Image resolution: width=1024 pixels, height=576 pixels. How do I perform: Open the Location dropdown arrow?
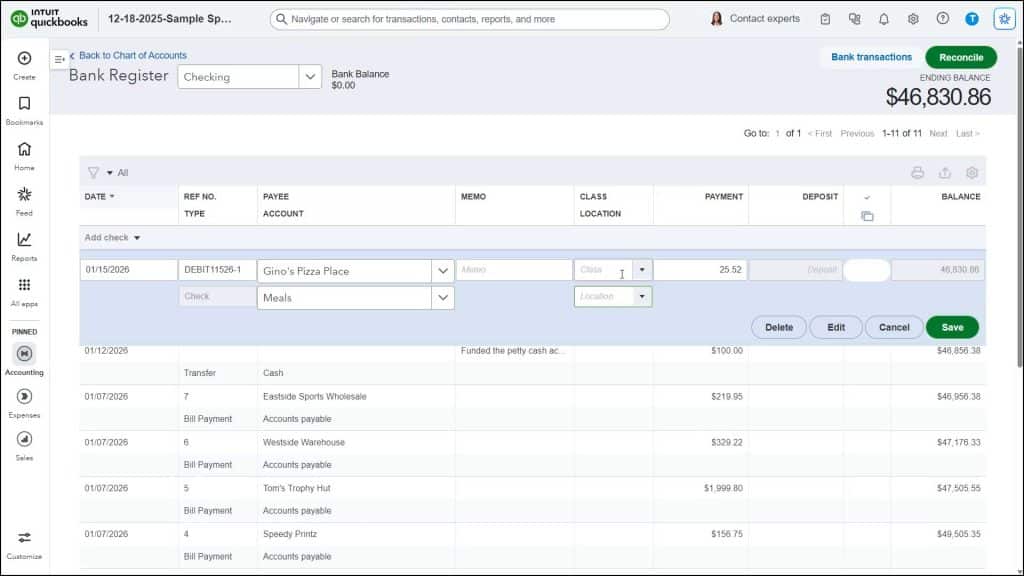642,296
